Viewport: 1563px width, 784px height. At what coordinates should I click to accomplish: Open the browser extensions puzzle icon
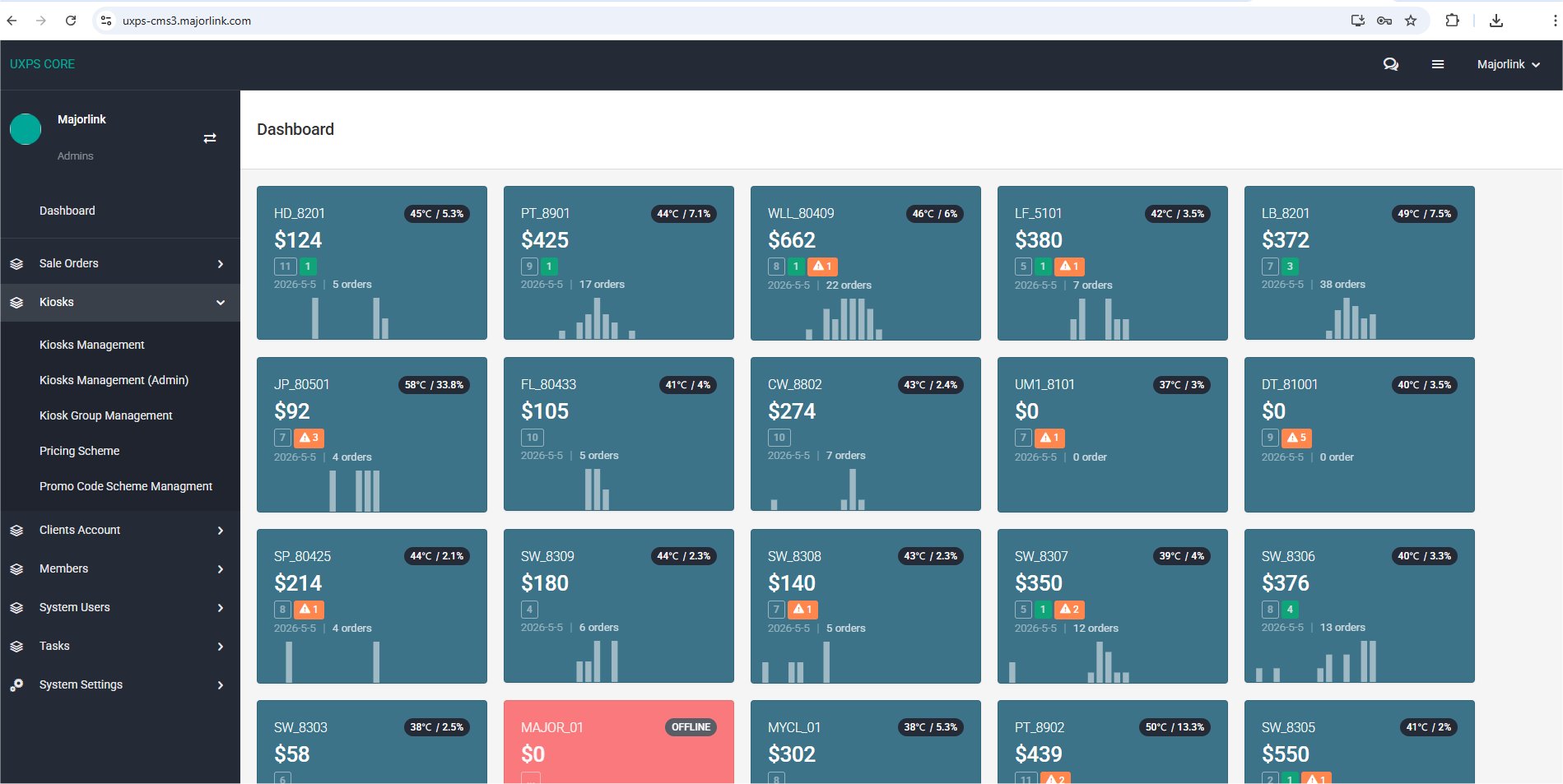click(x=1453, y=21)
